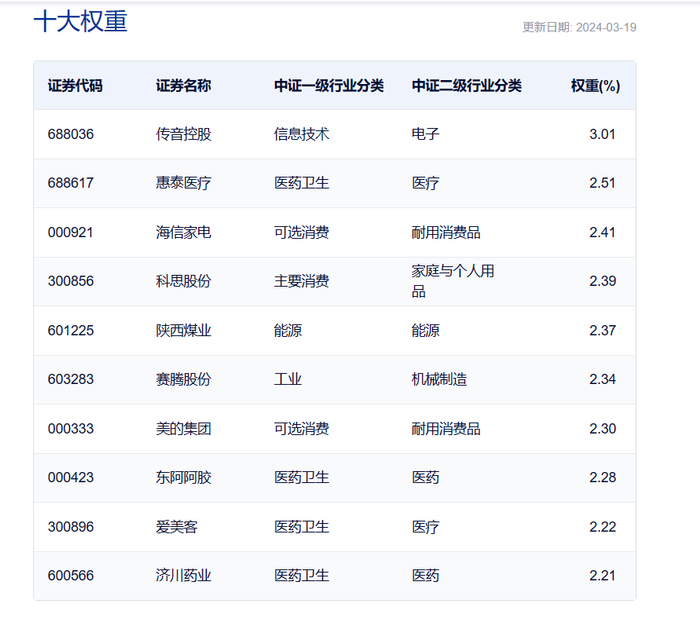Click the 证券代码 column header

75,86
